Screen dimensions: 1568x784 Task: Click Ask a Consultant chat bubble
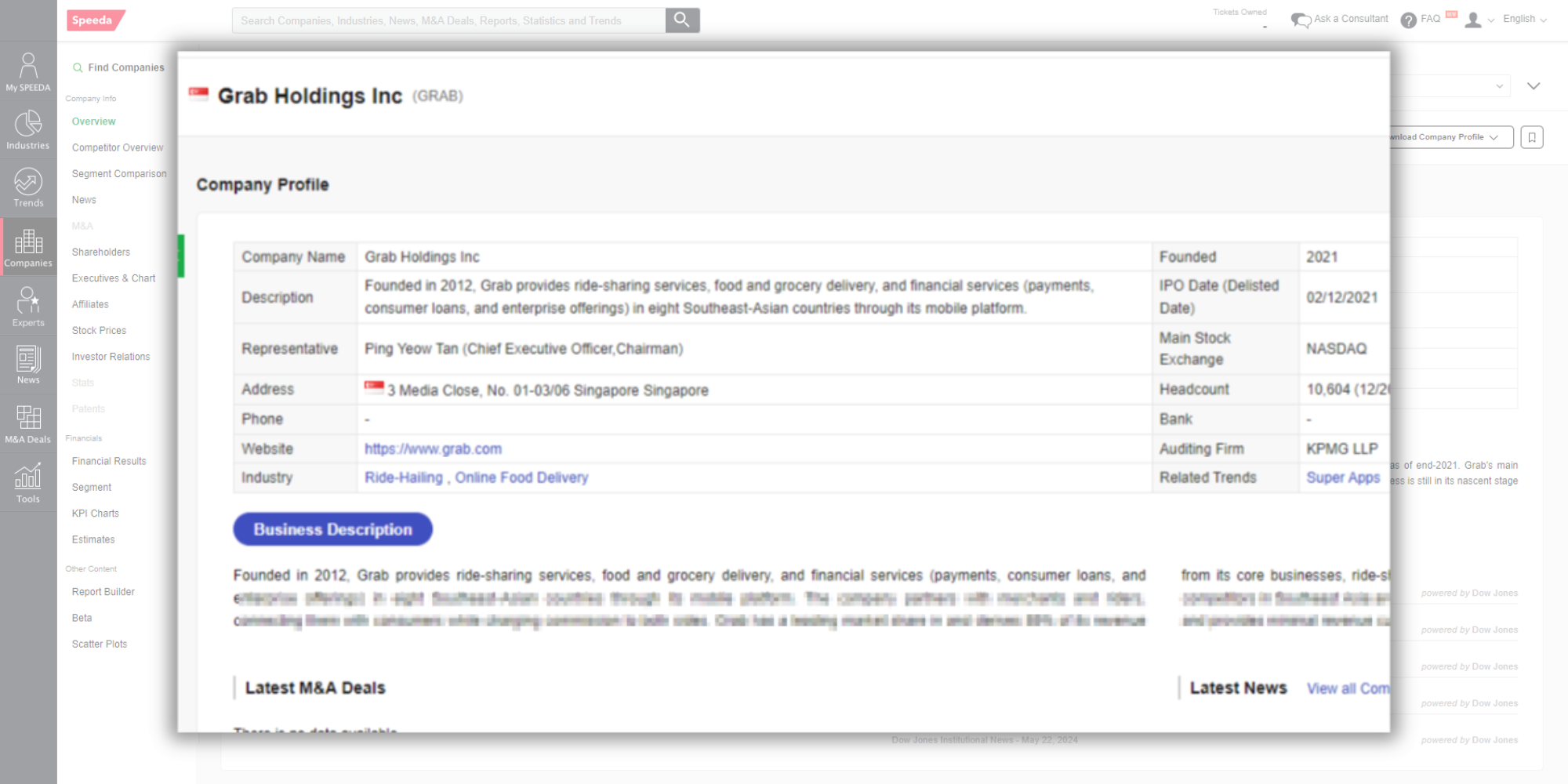(x=1301, y=19)
